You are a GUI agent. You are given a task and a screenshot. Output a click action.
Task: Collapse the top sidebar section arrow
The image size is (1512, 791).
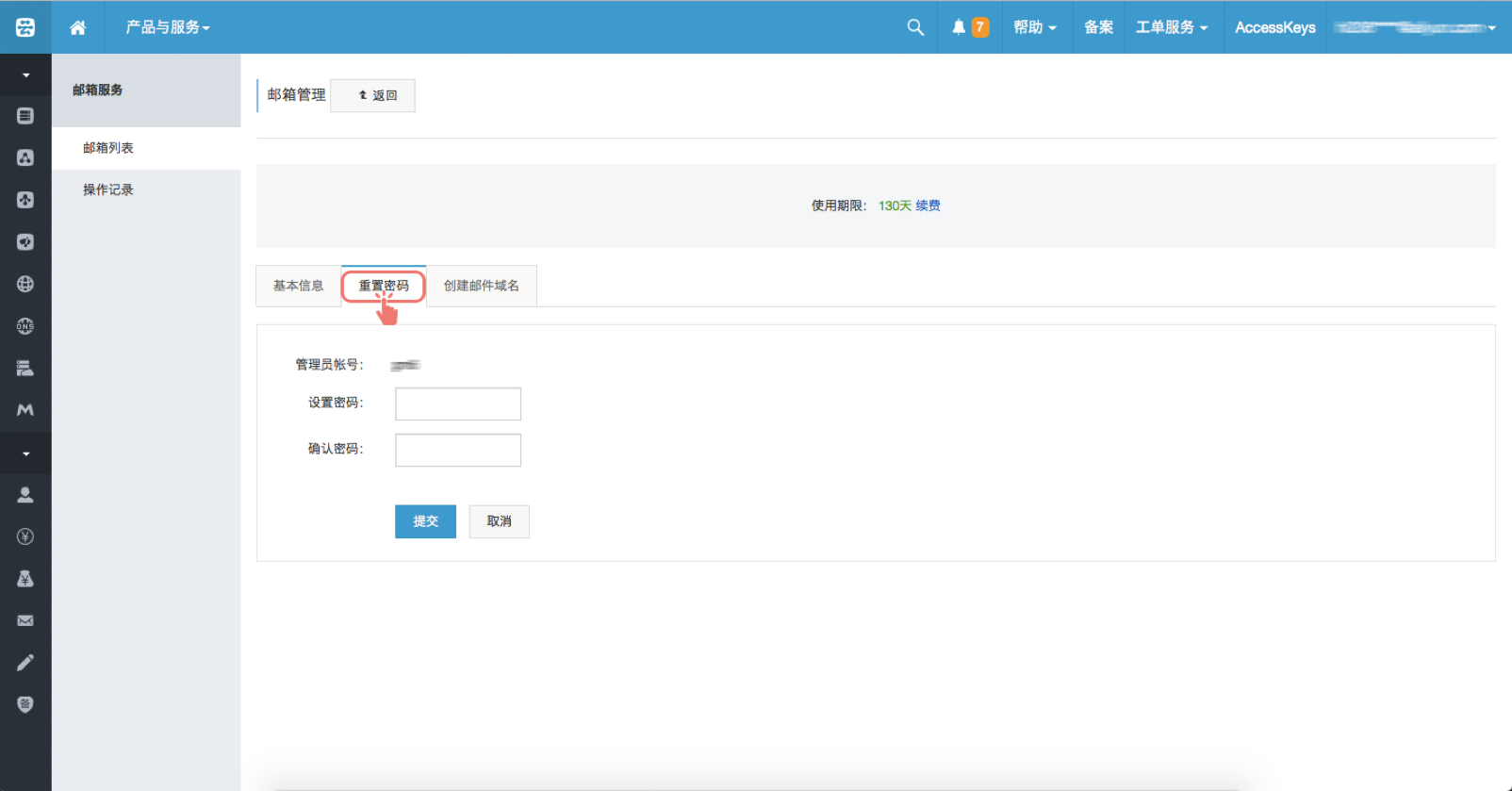[25, 74]
